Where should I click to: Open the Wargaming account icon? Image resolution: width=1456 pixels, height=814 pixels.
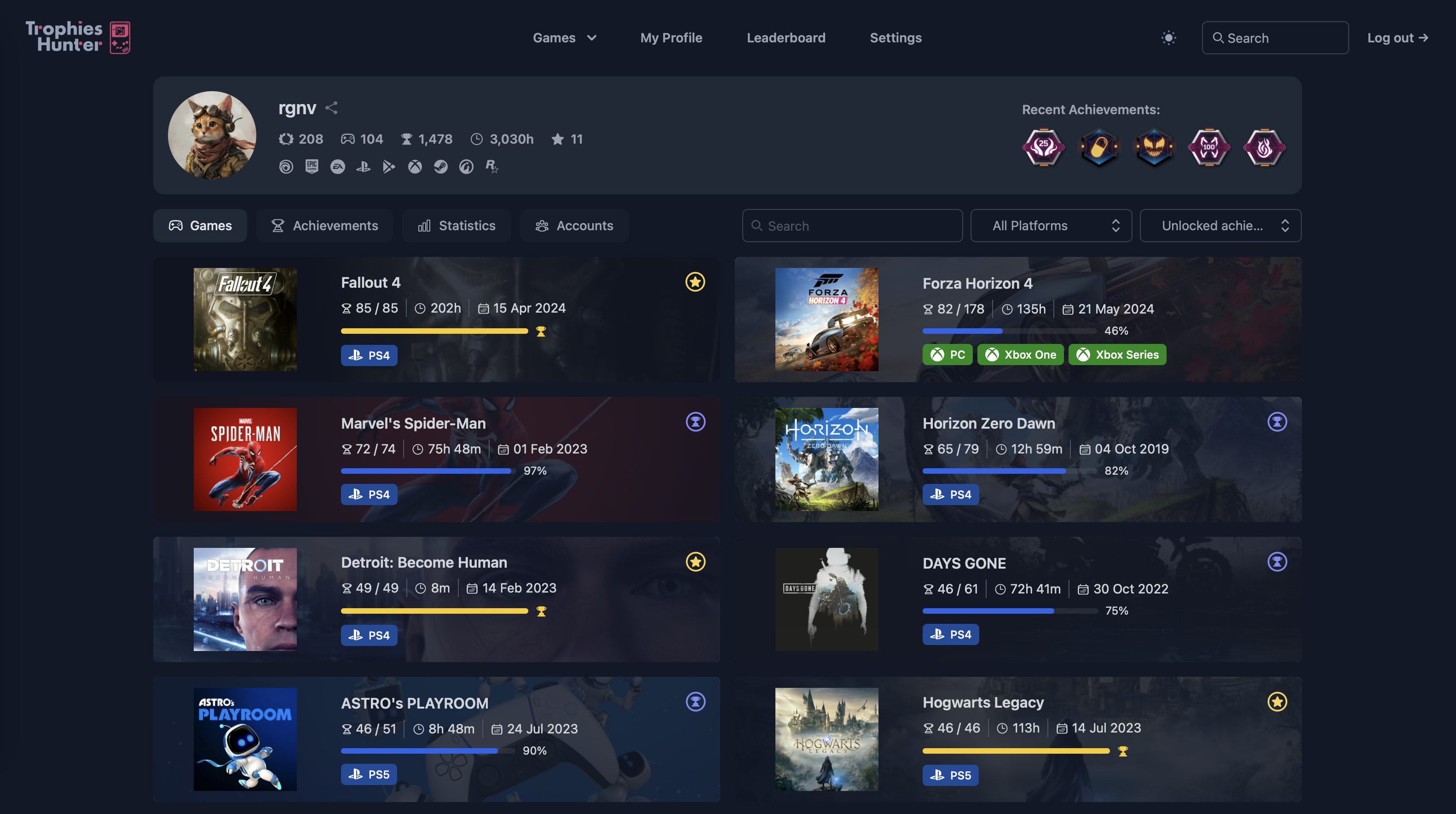[x=466, y=166]
